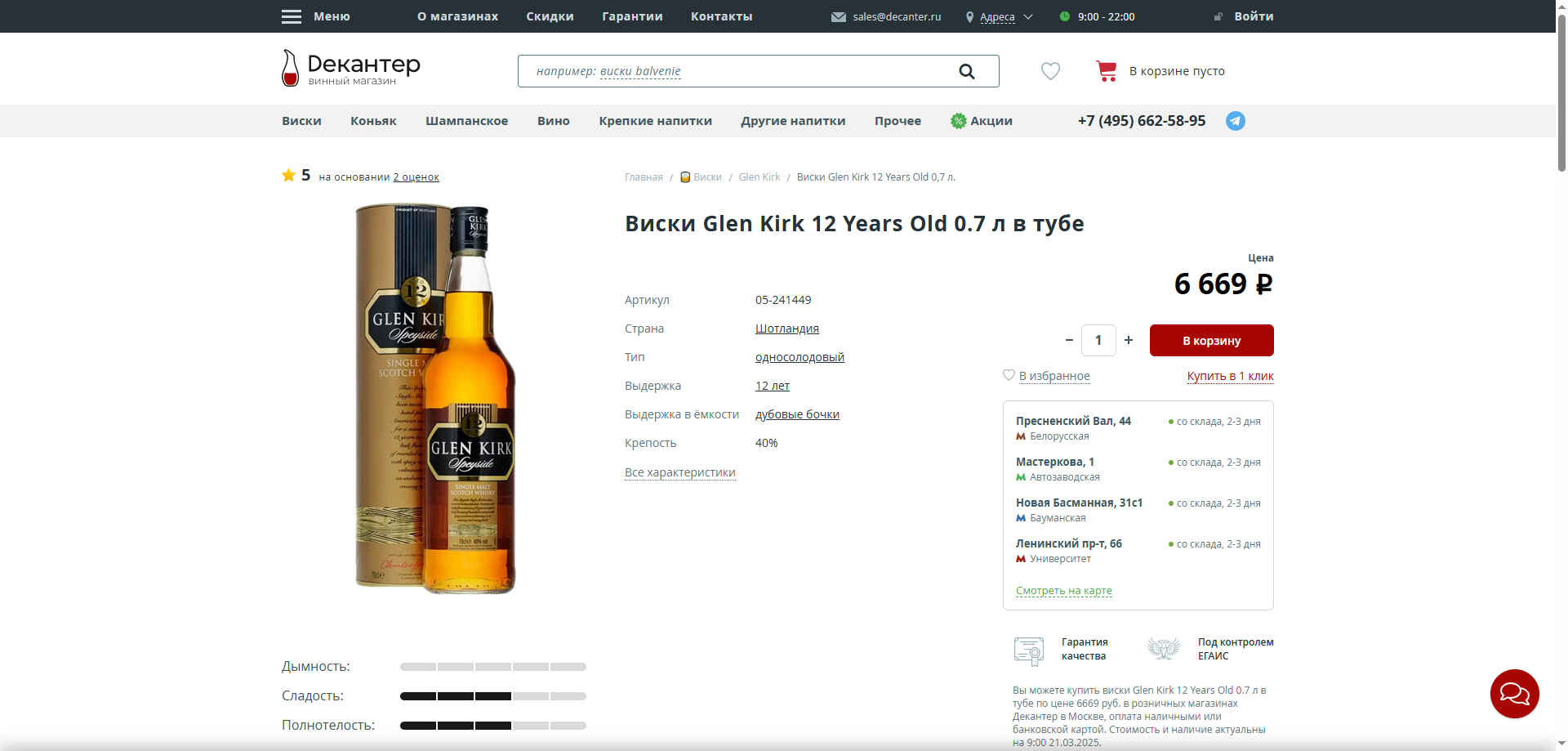The width and height of the screenshot is (1568, 751).
Task: Decrease quantity with minus button
Action: pos(1069,340)
